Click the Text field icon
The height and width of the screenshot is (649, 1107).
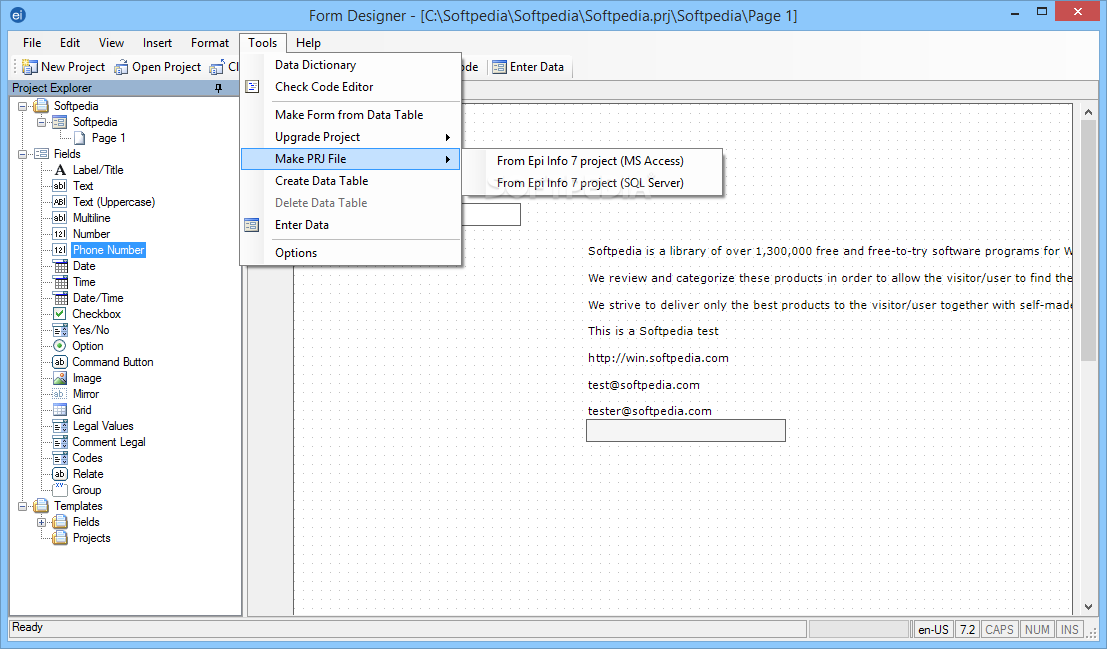60,186
